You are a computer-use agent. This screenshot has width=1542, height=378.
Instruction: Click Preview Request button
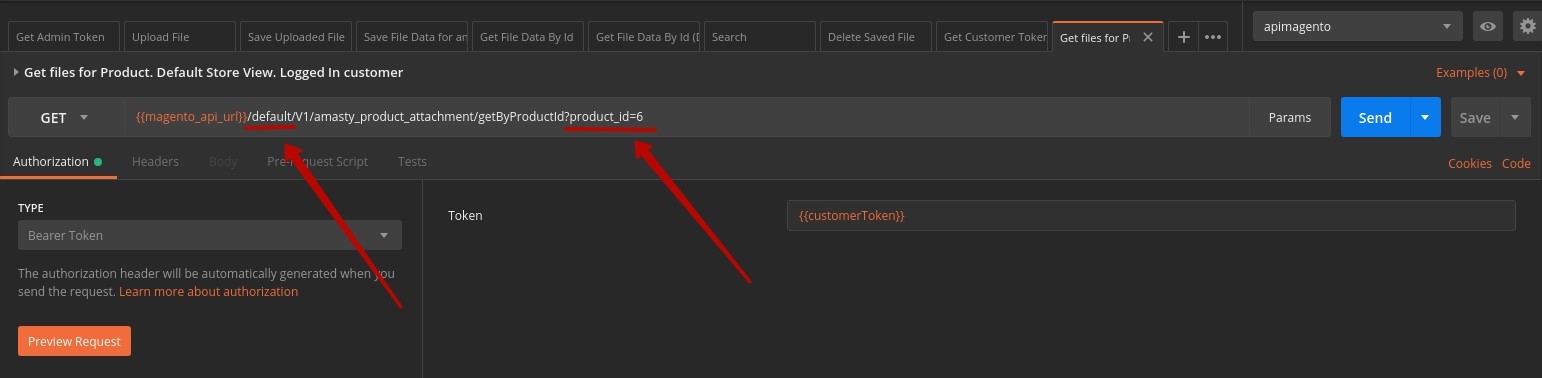point(74,341)
